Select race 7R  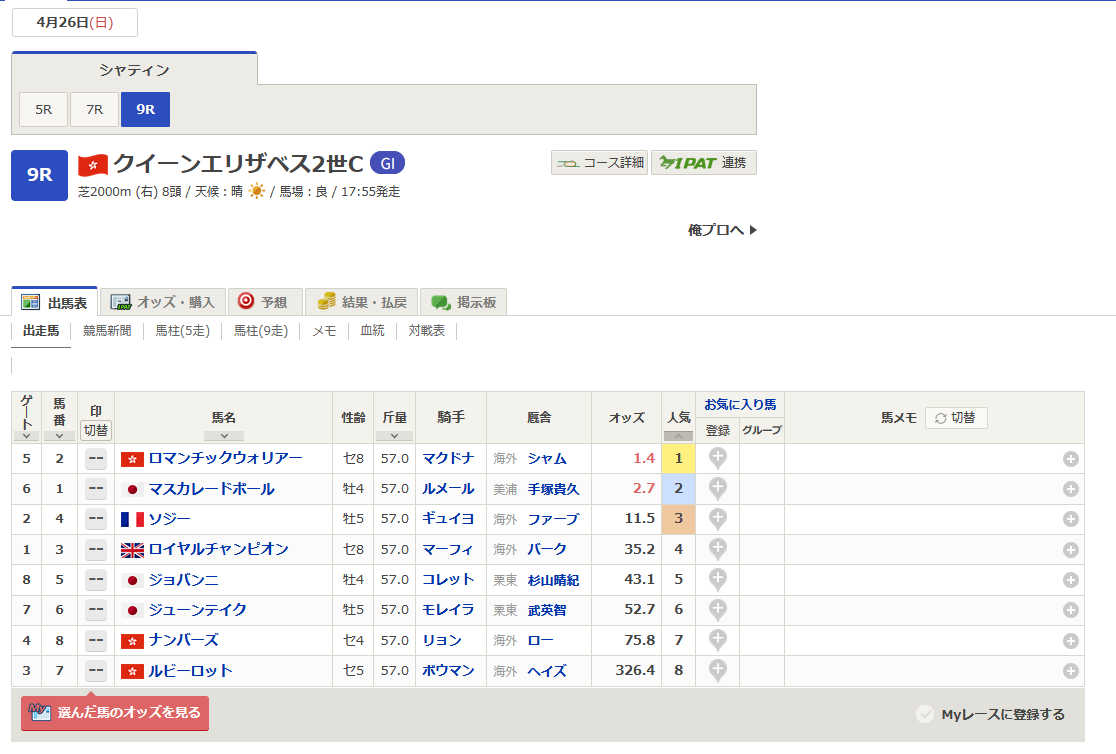(x=95, y=110)
